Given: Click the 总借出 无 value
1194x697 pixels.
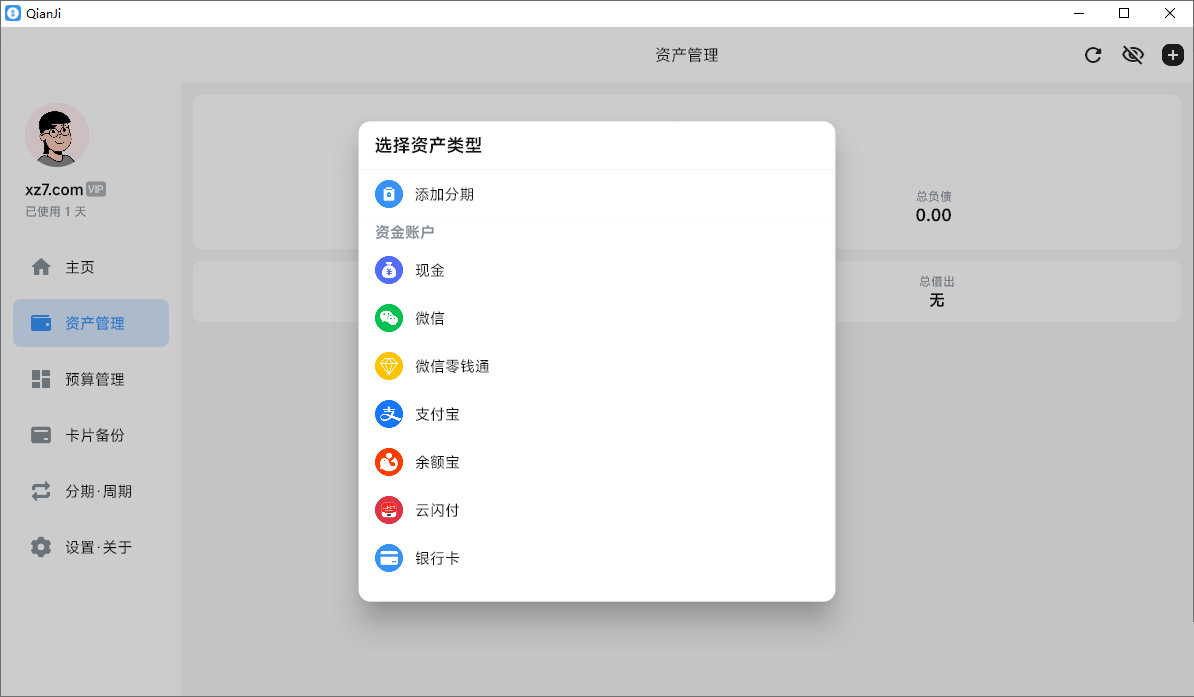Looking at the screenshot, I should pos(937,300).
